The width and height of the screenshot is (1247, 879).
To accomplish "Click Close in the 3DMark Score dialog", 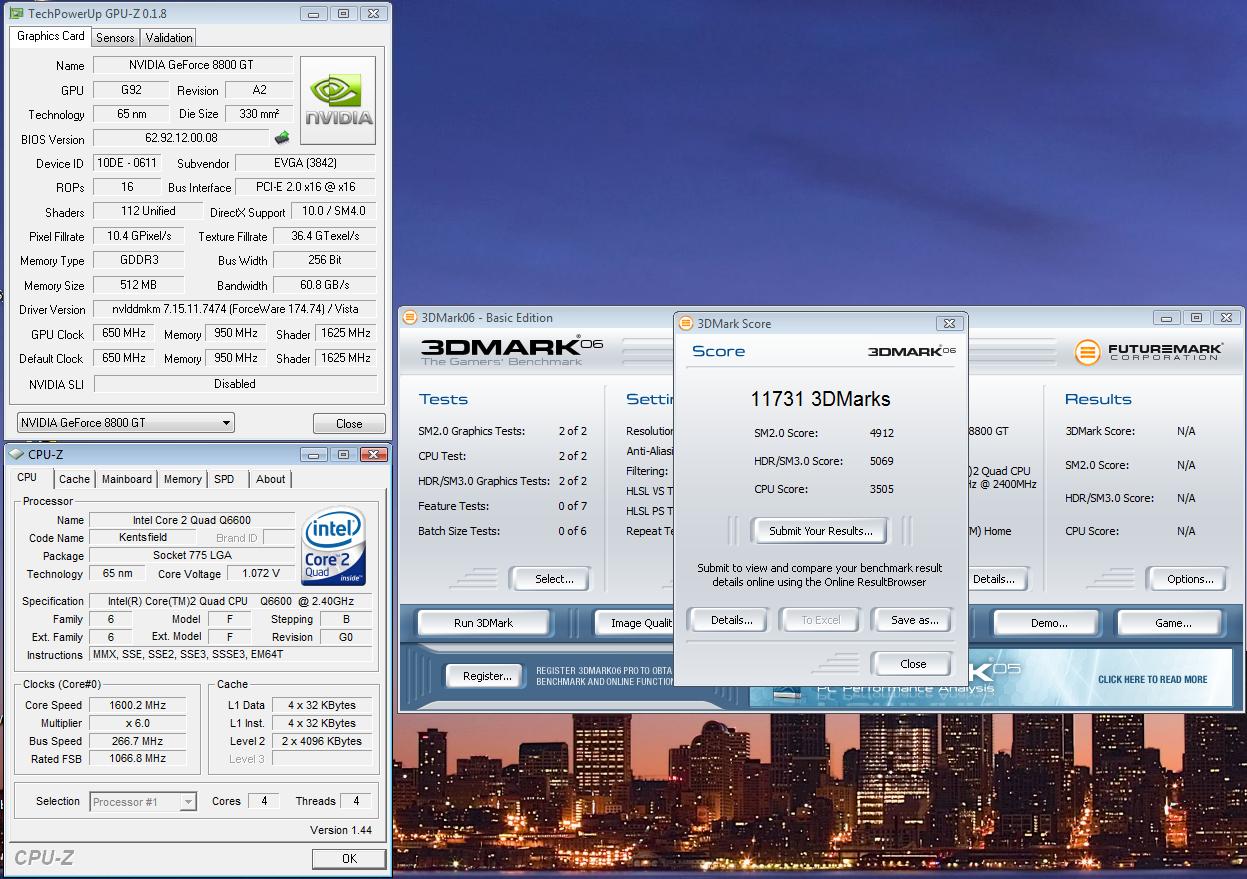I will pyautogui.click(x=913, y=664).
